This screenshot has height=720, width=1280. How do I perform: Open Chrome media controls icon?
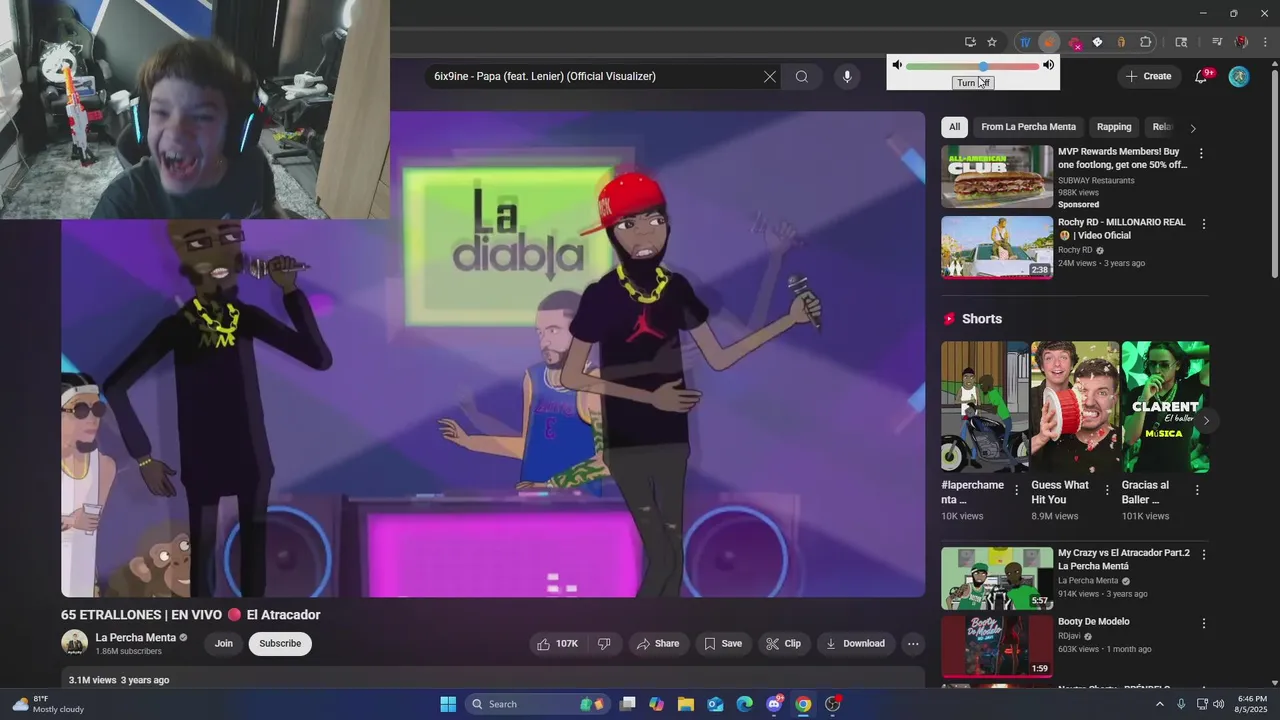[x=1217, y=42]
